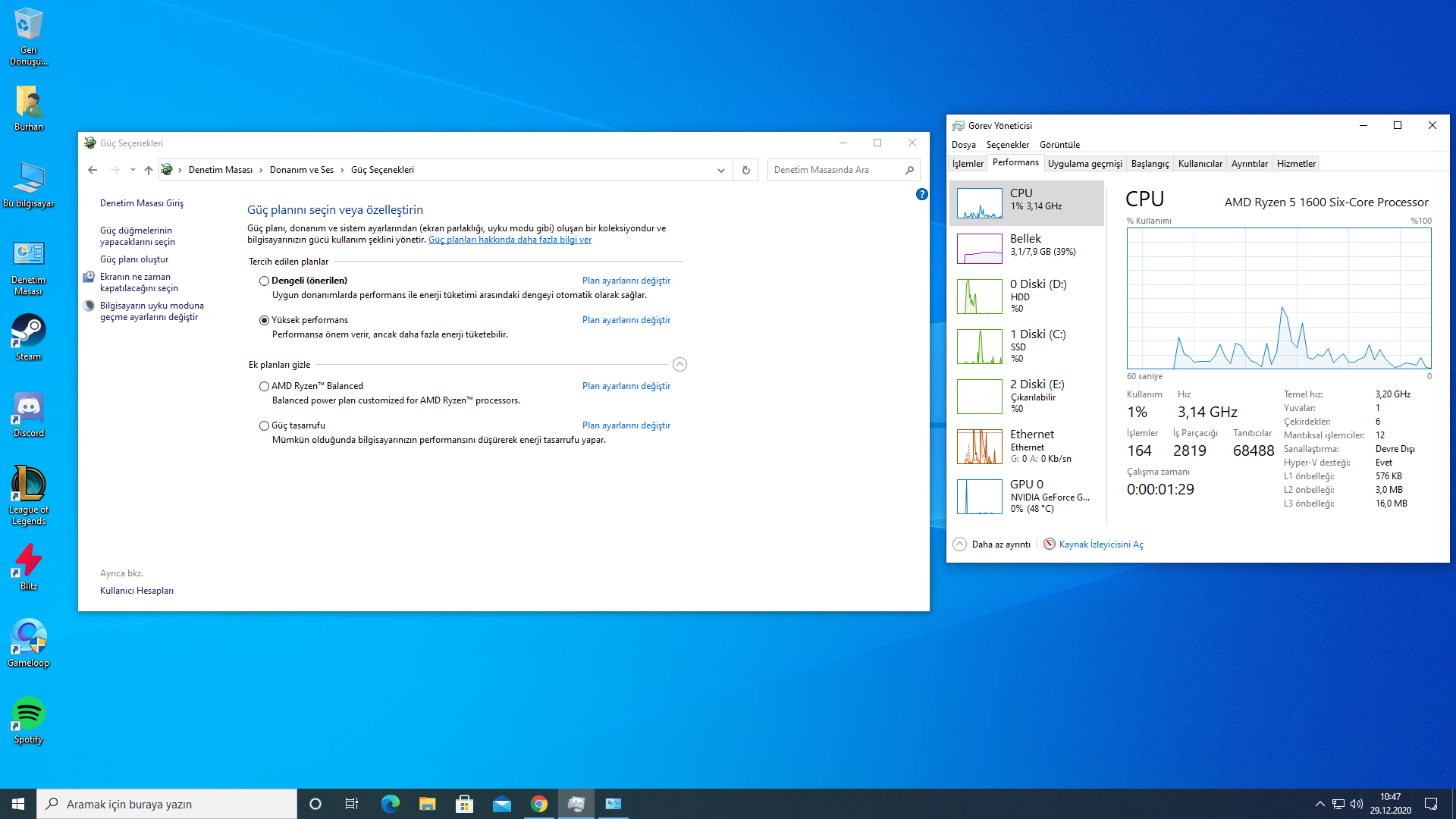Switch to Task Manager taskbar icon
The image size is (1456, 819).
click(576, 804)
